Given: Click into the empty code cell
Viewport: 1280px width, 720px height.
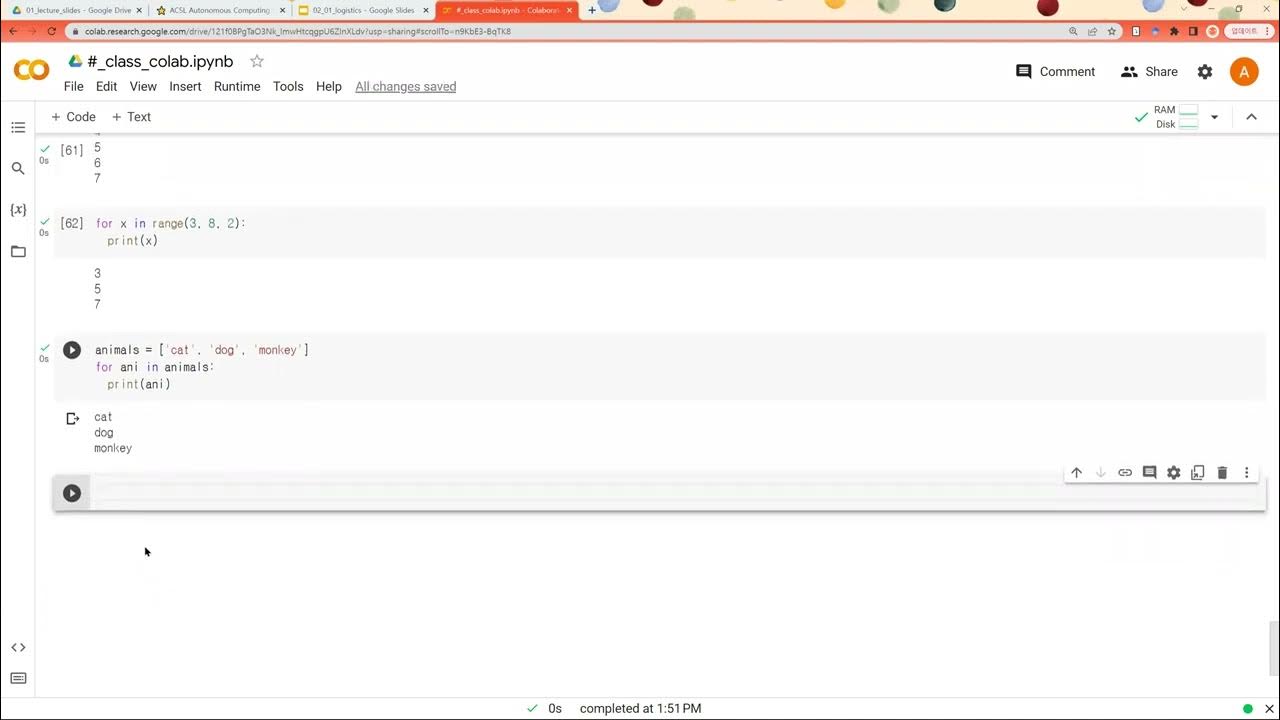Looking at the screenshot, I should pos(678,493).
